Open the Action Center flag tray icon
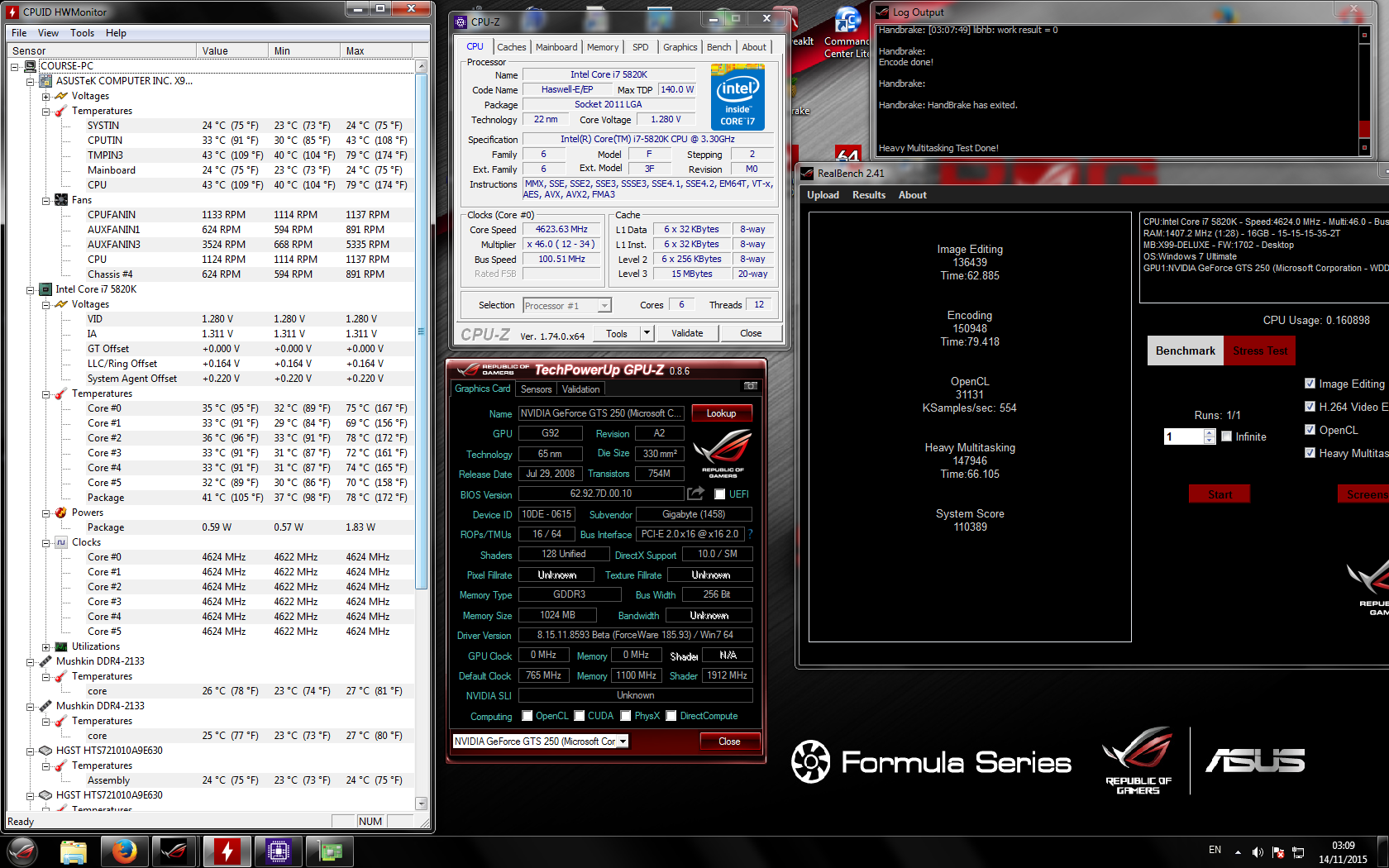 click(1278, 852)
